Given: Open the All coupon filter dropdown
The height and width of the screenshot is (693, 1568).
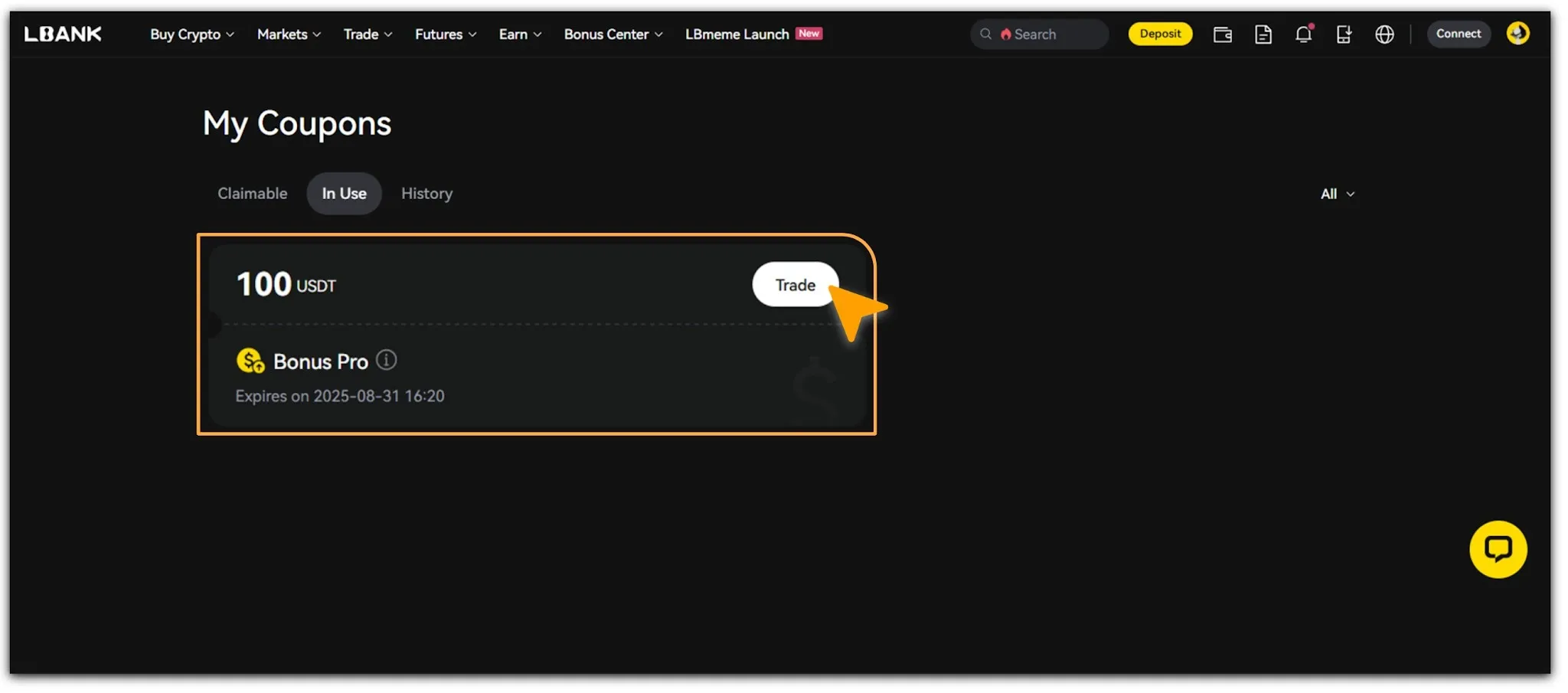Looking at the screenshot, I should pos(1338,194).
